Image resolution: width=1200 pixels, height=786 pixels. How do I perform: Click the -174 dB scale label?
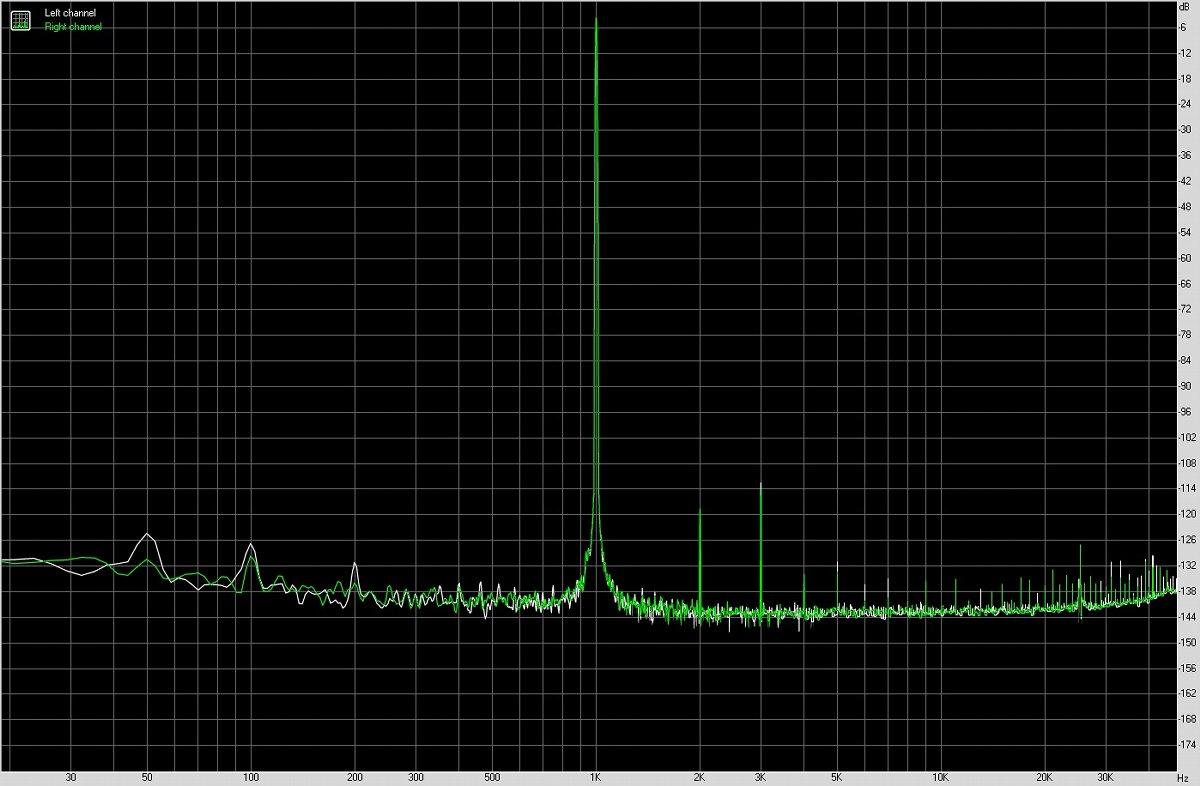click(x=1187, y=745)
